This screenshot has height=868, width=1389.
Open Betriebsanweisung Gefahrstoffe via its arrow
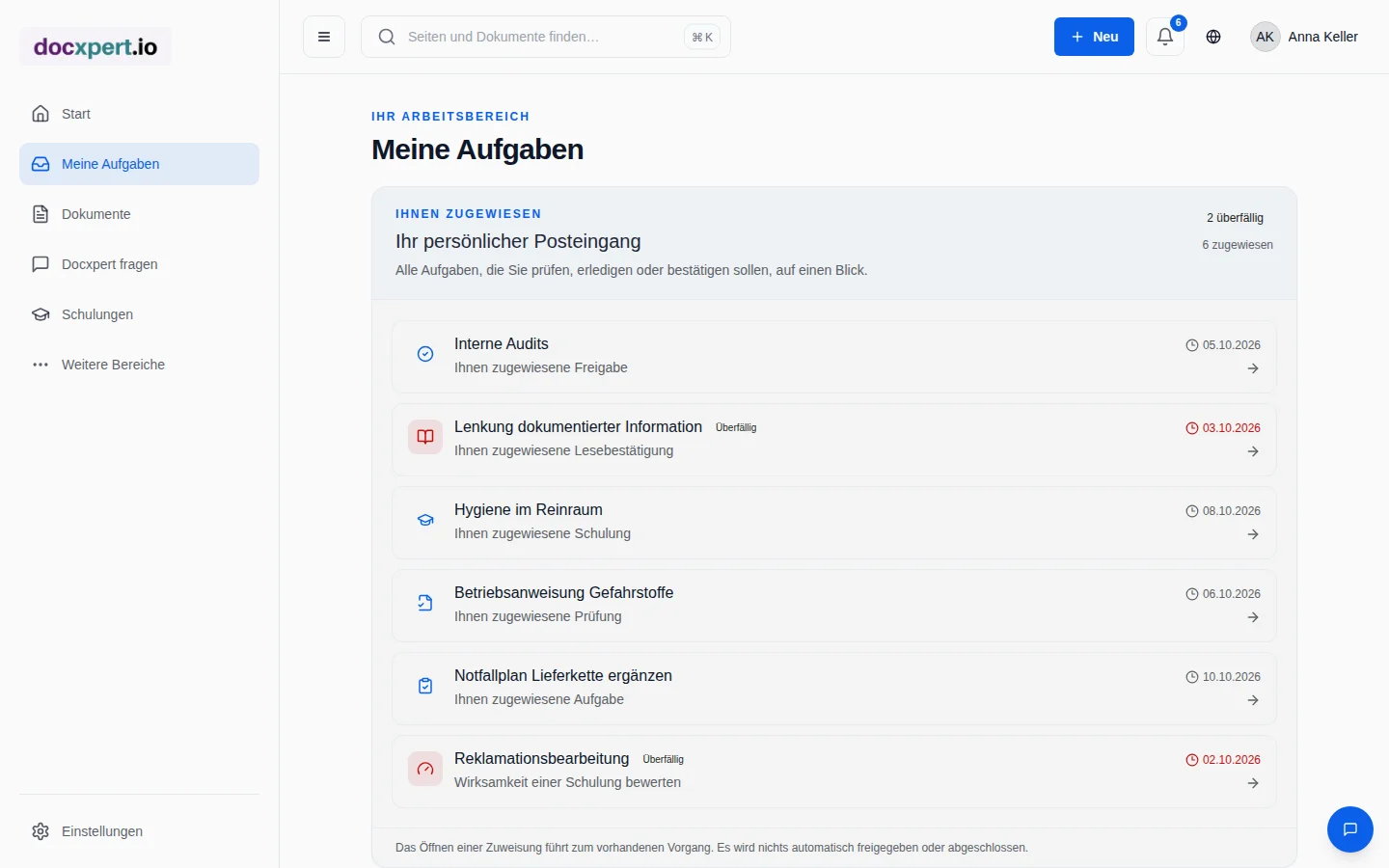pos(1253,617)
